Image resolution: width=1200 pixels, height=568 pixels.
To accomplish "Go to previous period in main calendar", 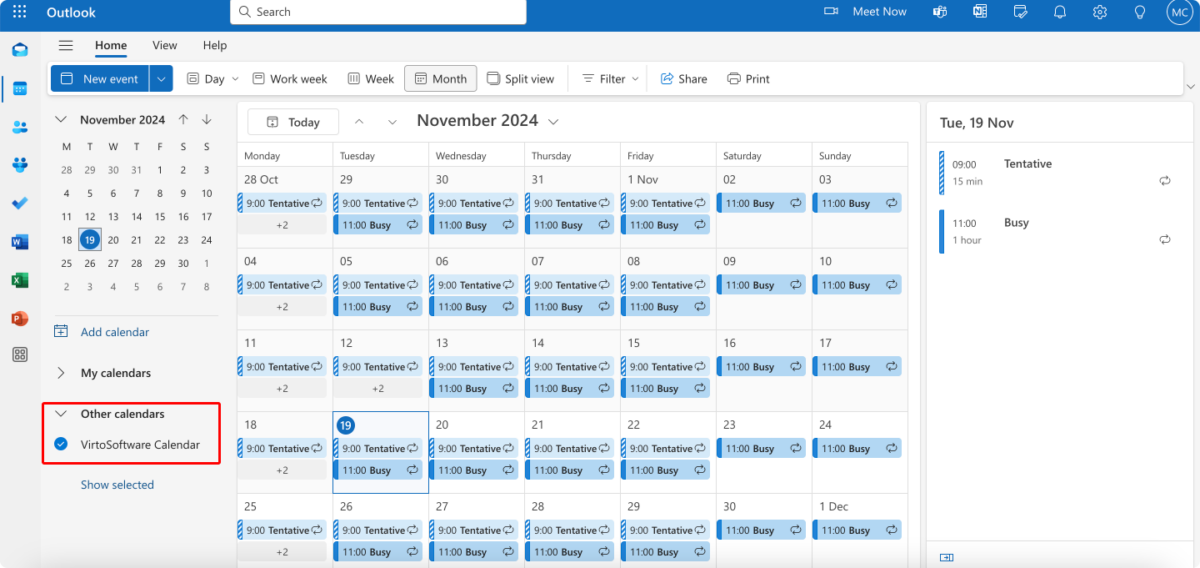I will (359, 121).
